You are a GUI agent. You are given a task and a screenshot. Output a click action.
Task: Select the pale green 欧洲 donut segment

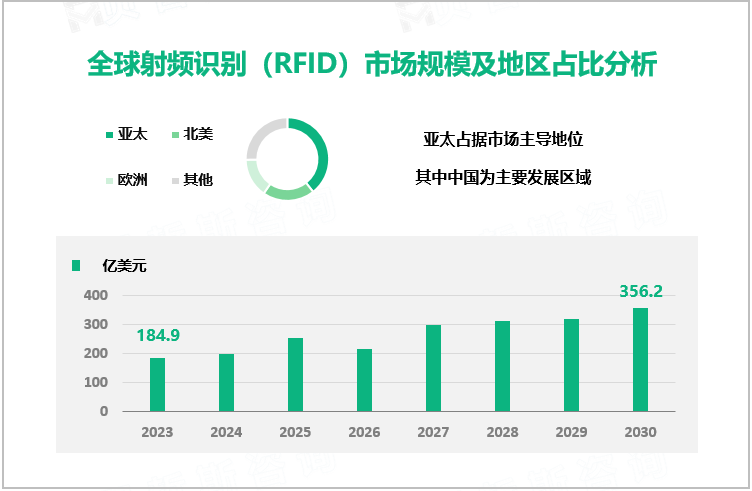pyautogui.click(x=256, y=176)
